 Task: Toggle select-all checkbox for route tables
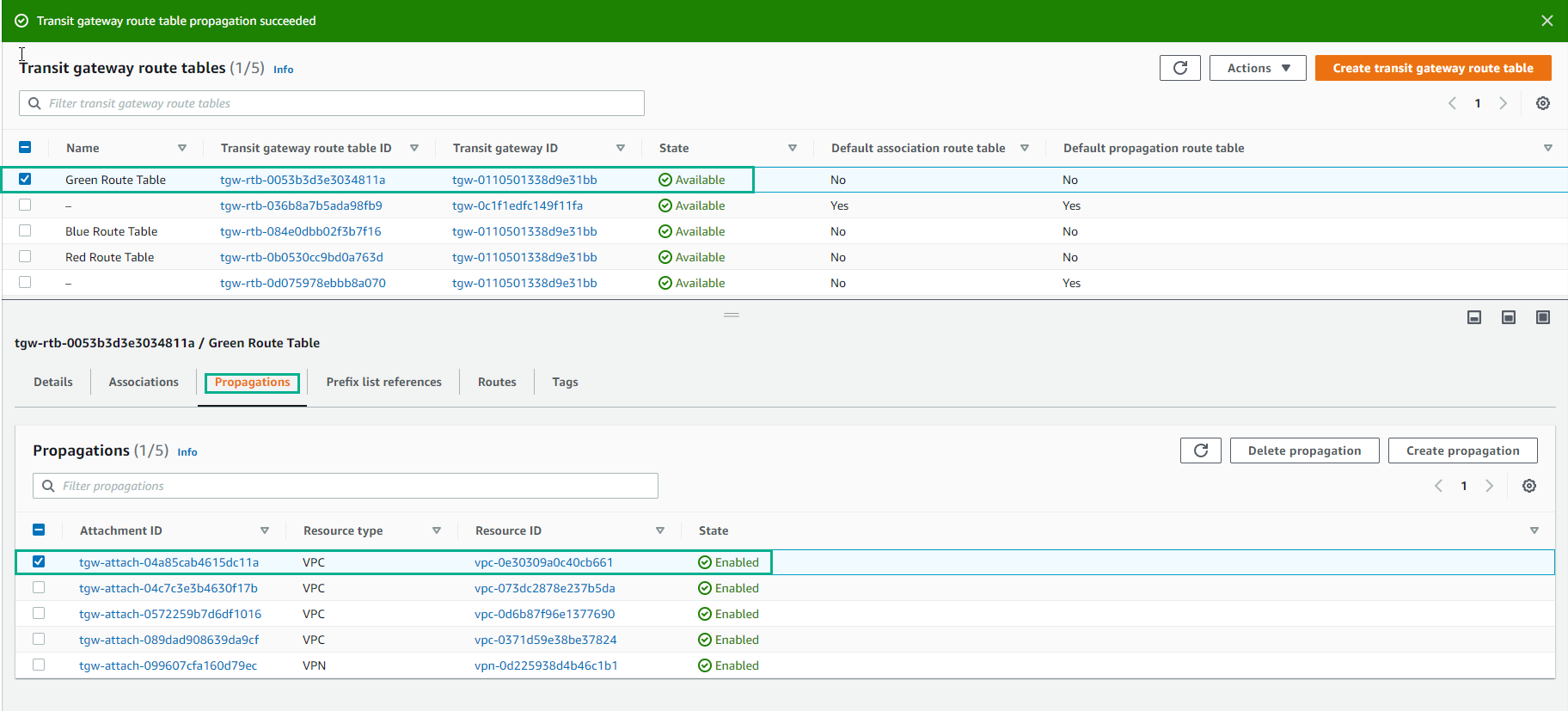pyautogui.click(x=25, y=147)
